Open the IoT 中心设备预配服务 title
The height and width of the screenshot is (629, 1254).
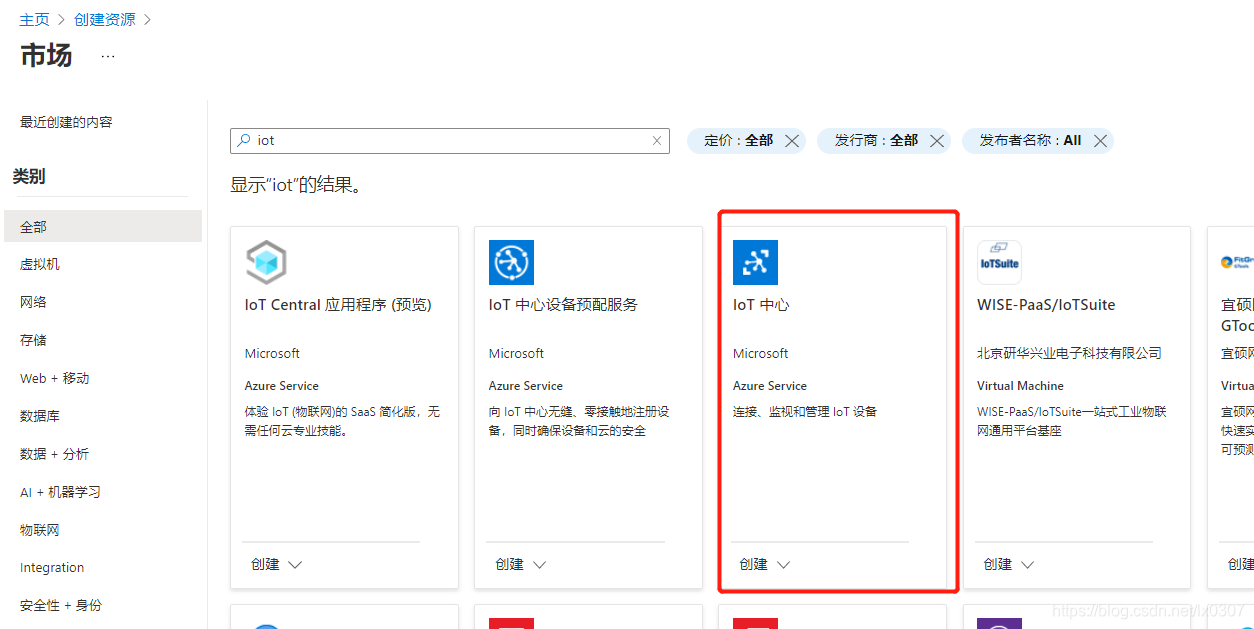click(563, 305)
